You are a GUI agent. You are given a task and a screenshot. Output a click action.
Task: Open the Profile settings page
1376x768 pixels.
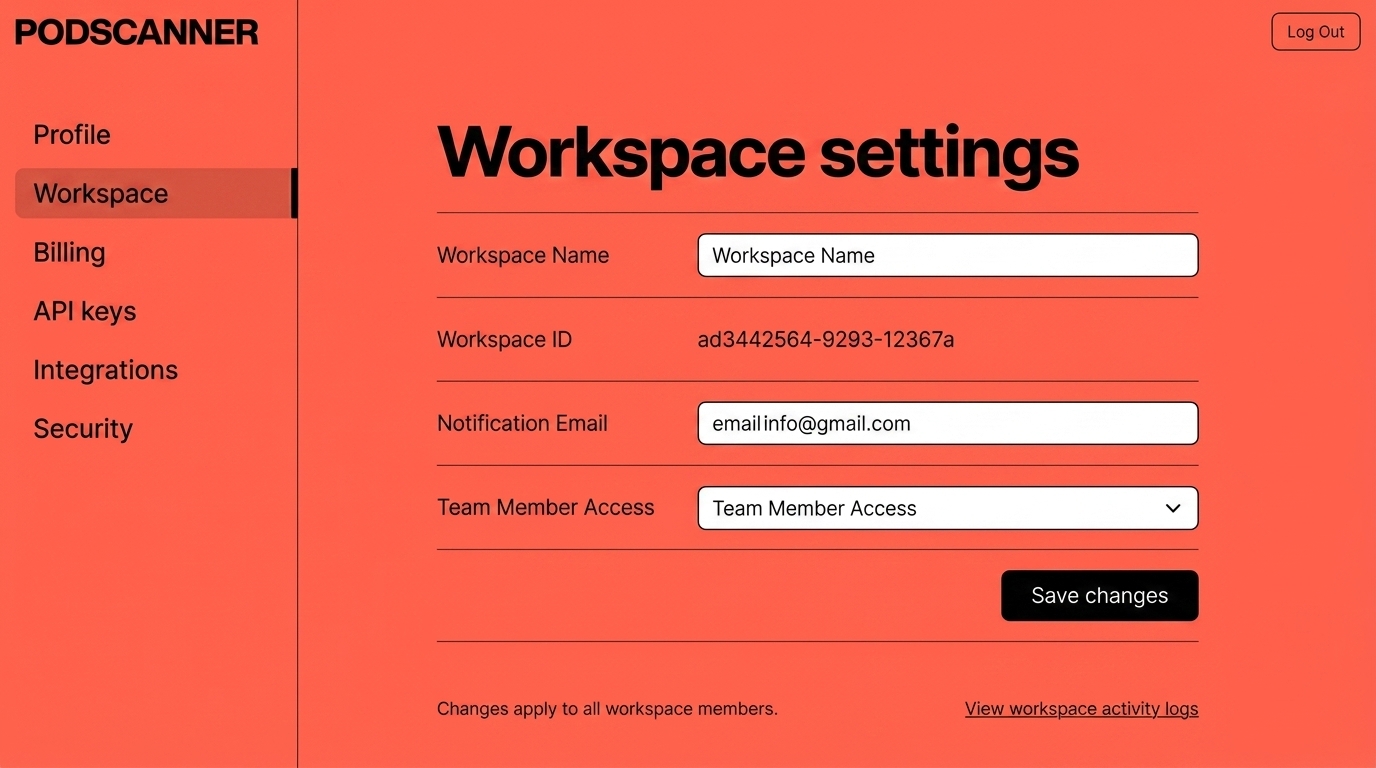(72, 135)
